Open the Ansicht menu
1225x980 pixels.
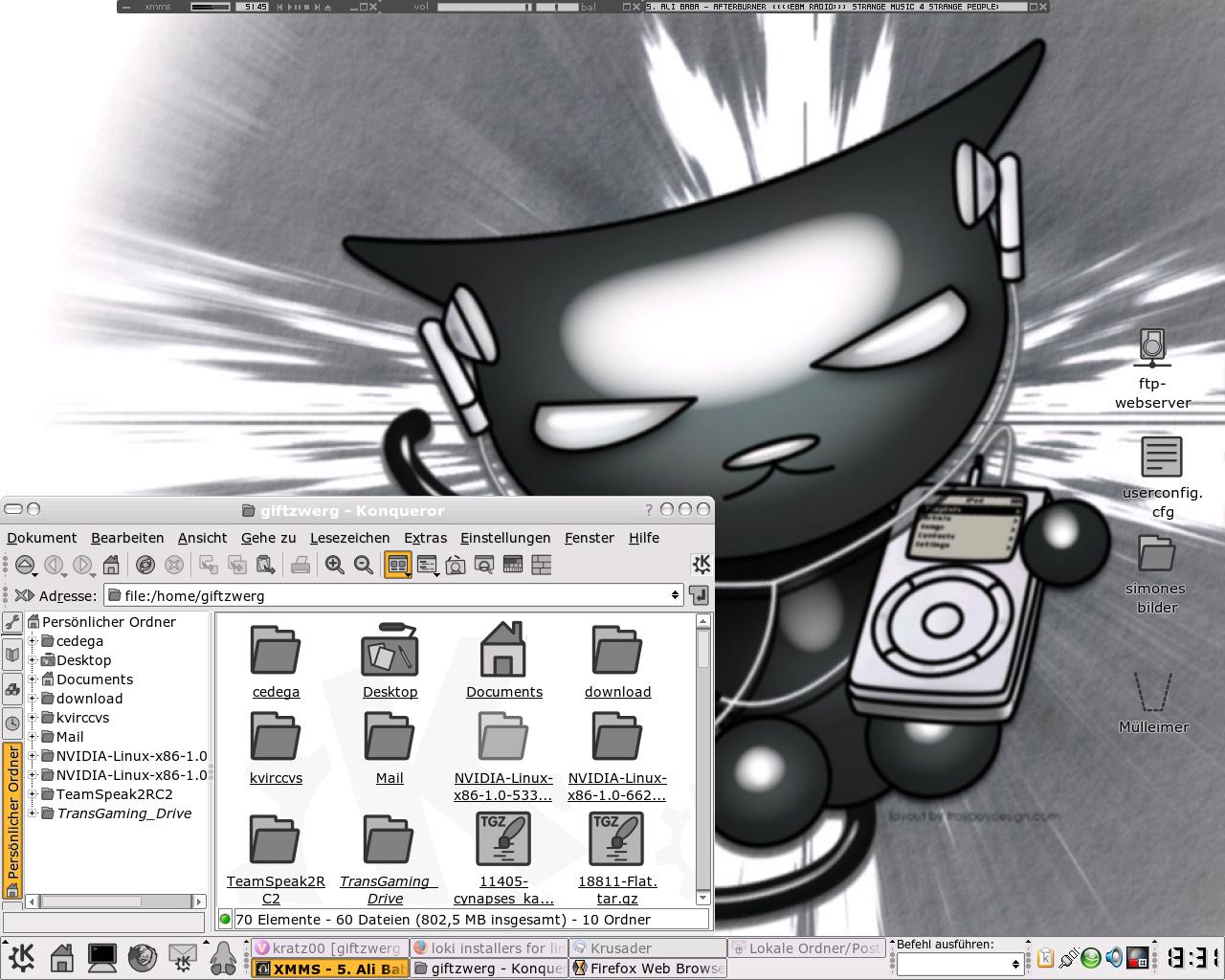coord(203,538)
